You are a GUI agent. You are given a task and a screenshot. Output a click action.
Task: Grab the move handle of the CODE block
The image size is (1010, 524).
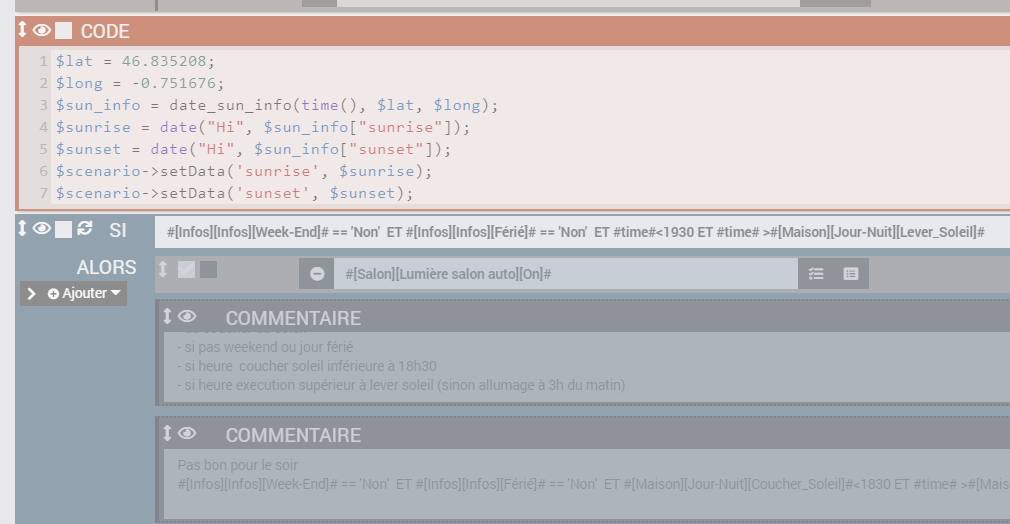pyautogui.click(x=22, y=30)
